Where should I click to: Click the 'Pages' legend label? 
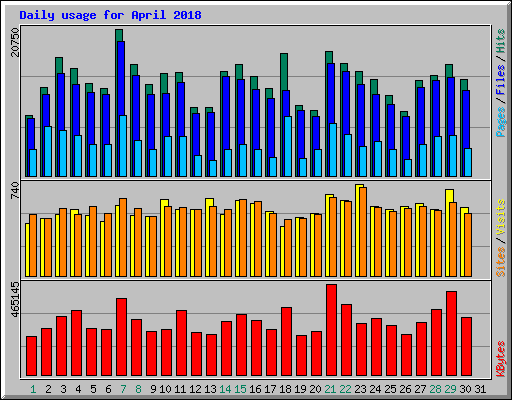coord(501,122)
